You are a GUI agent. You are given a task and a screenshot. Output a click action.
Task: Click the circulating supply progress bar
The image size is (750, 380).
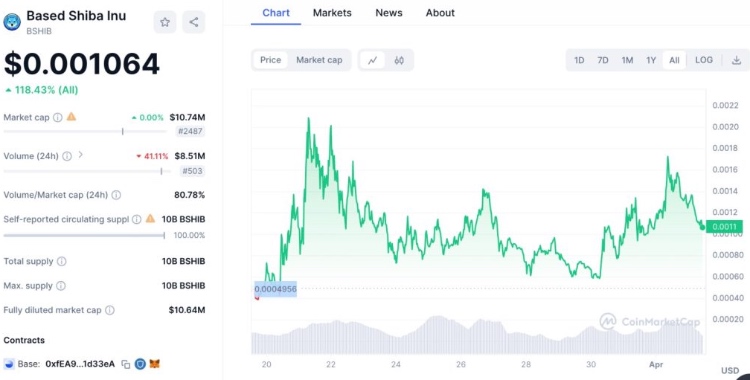click(x=84, y=235)
